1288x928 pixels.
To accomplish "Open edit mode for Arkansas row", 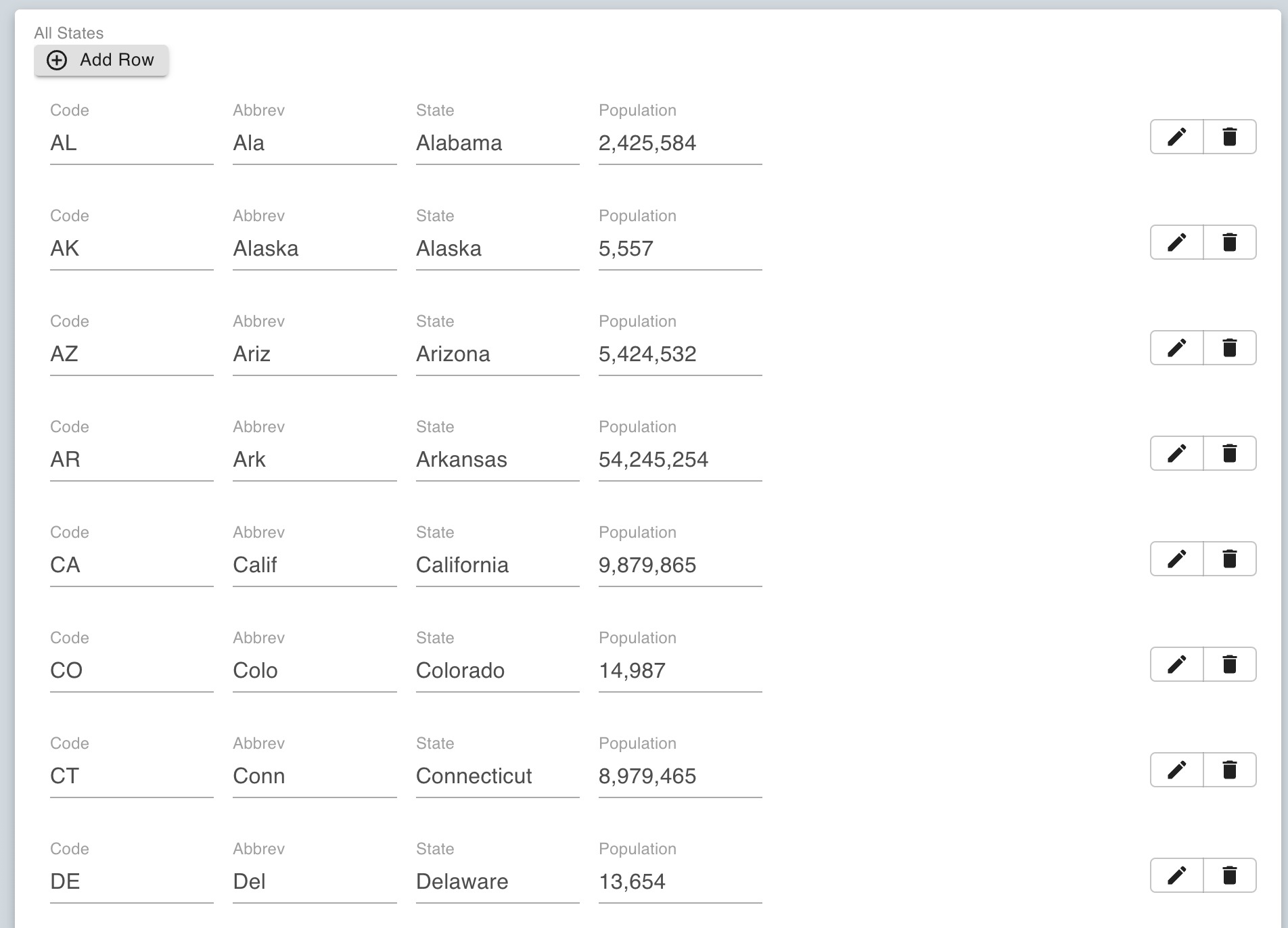I will (1177, 453).
